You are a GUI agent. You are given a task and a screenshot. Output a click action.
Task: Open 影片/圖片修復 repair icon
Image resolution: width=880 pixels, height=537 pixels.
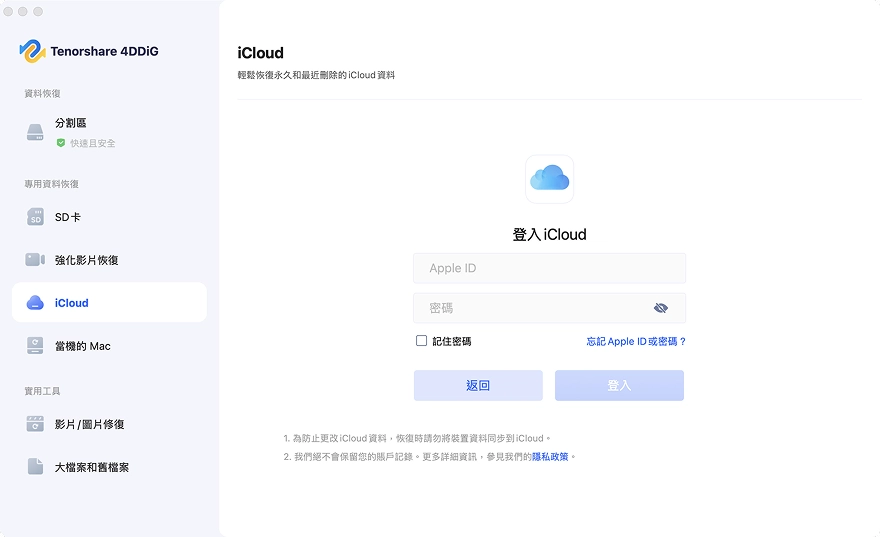(35, 424)
